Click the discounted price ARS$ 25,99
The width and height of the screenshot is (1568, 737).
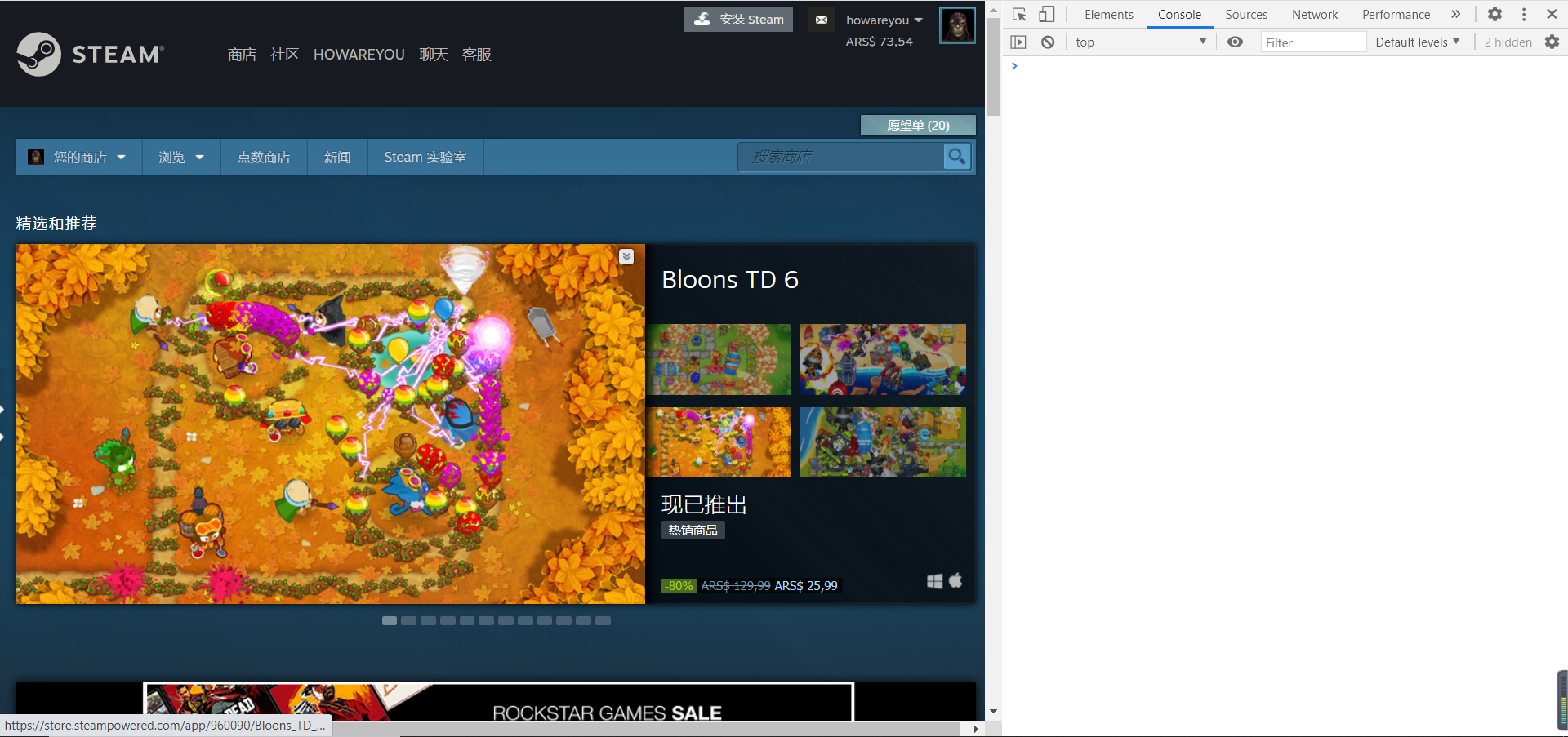pos(806,585)
